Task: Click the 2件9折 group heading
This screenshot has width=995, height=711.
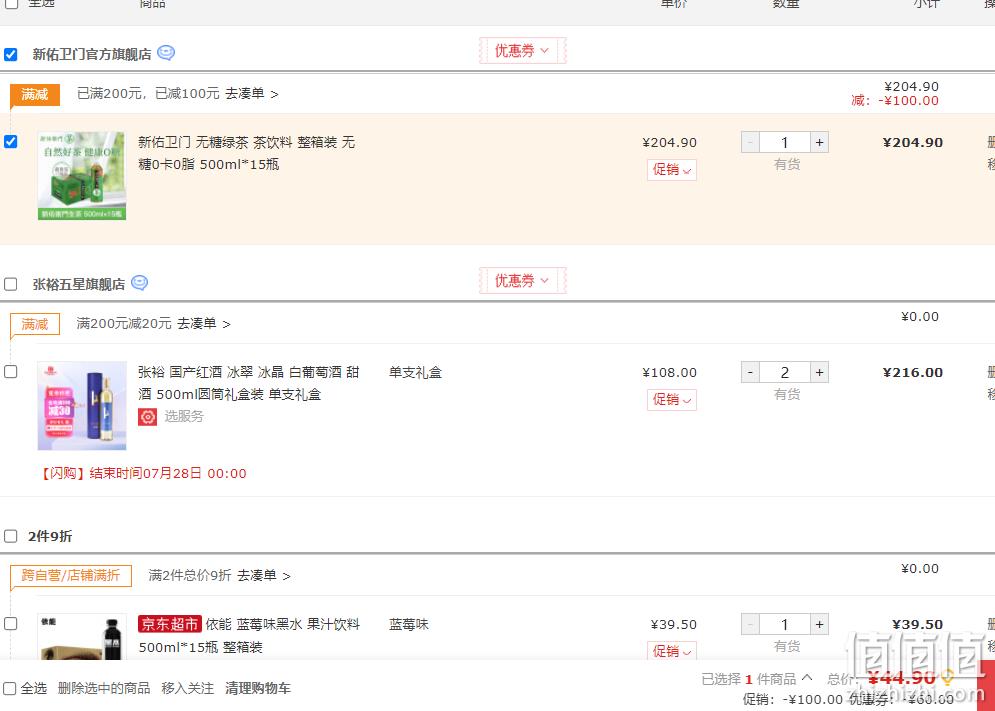Action: (x=50, y=536)
